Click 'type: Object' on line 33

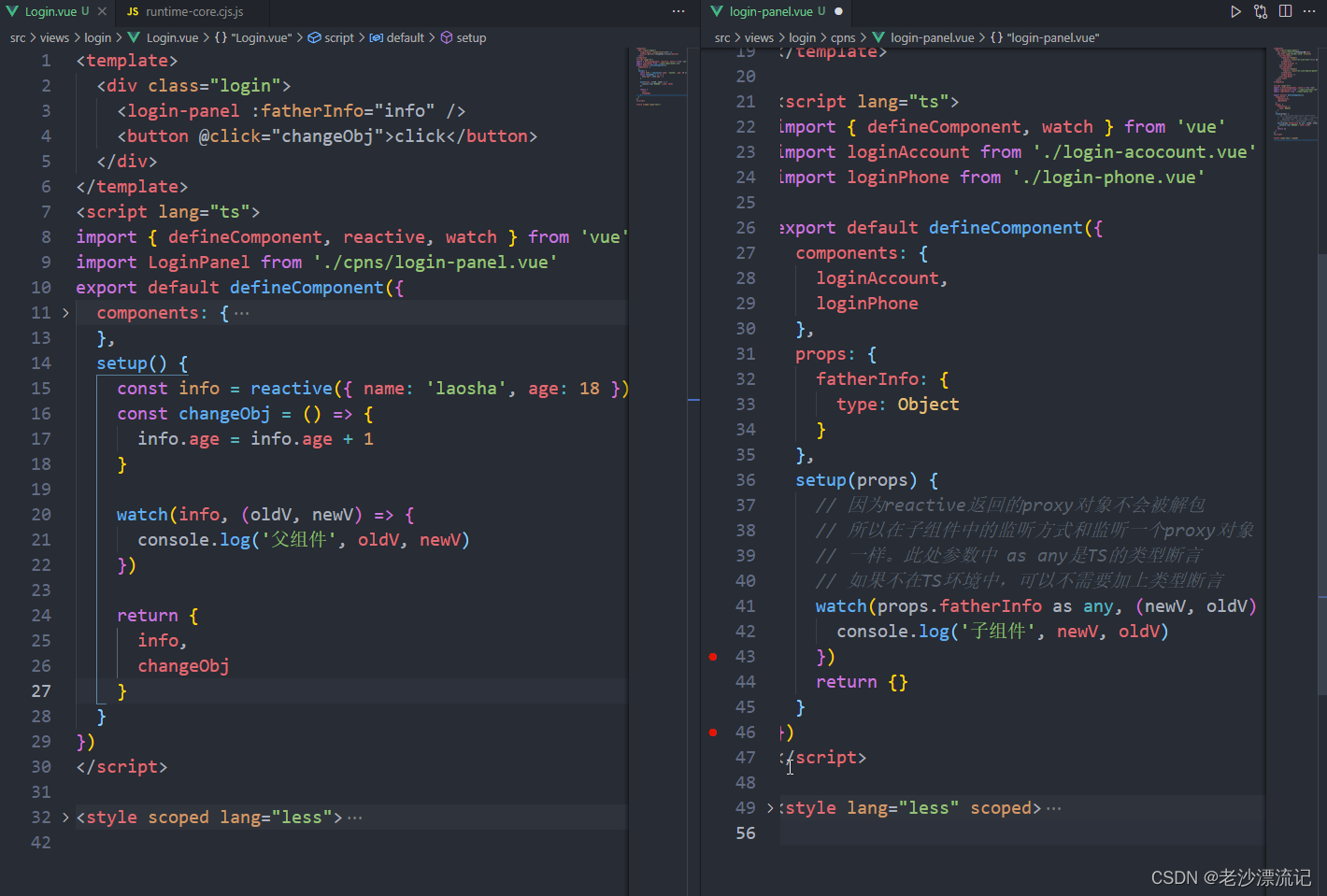[898, 405]
